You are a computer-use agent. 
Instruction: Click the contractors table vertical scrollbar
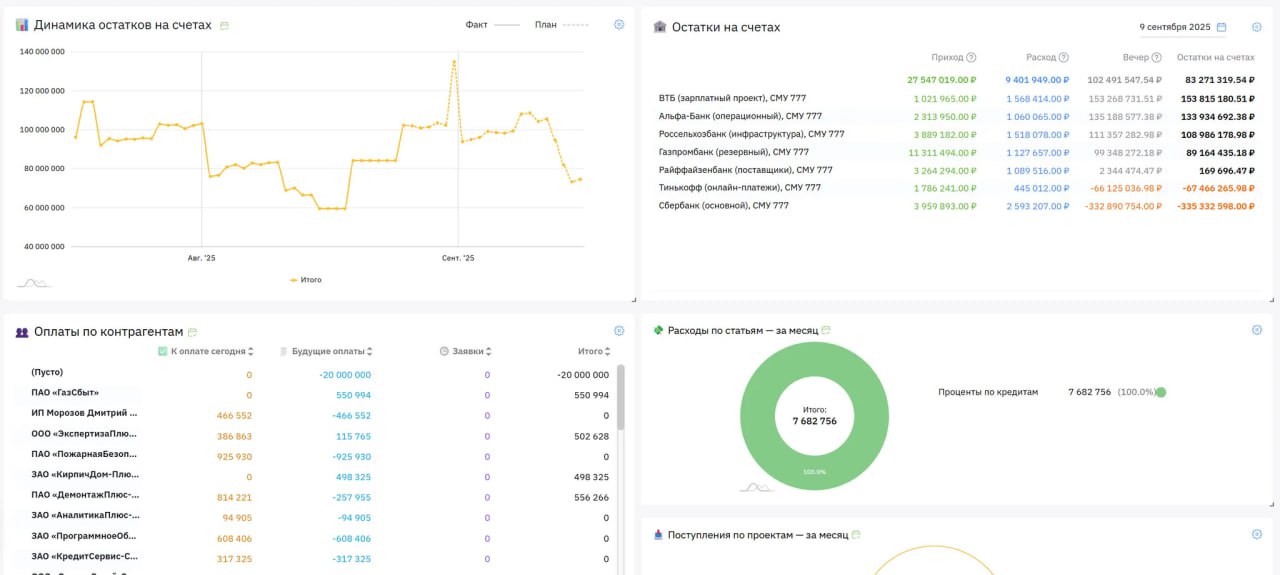click(621, 397)
